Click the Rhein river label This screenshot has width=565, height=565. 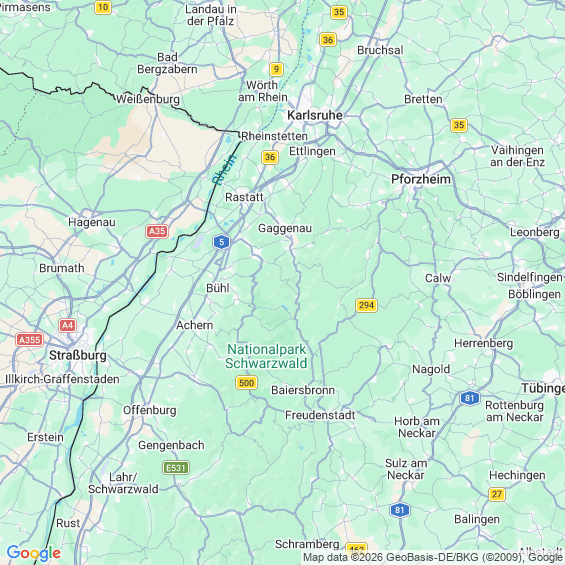pos(225,169)
